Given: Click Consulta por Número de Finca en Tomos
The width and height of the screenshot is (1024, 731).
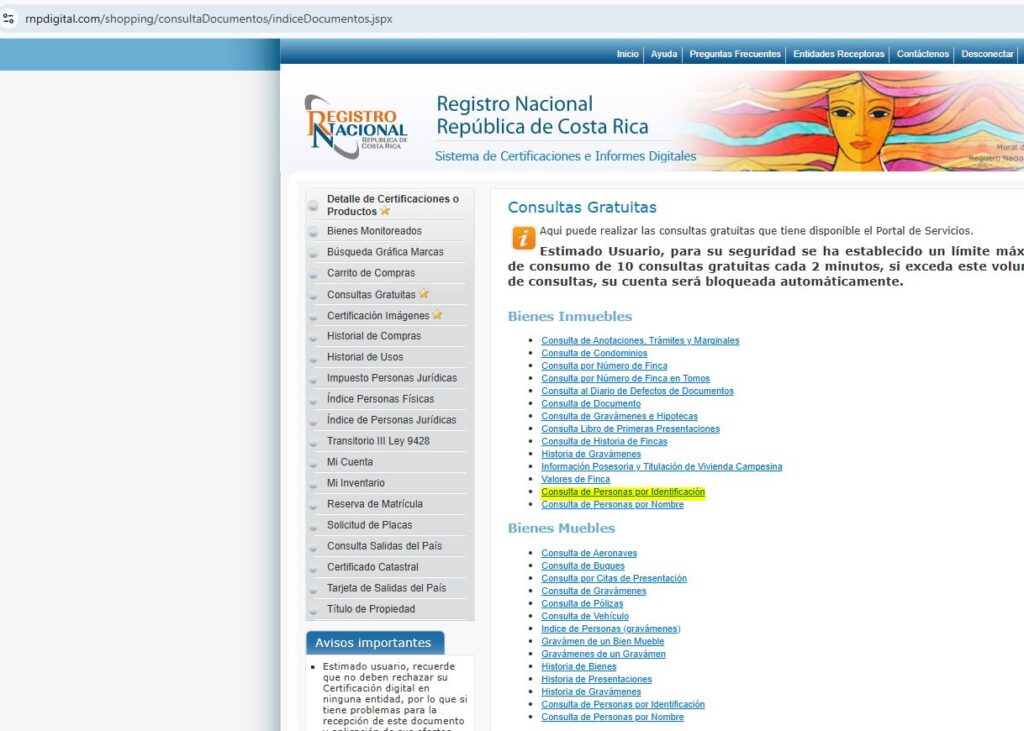Looking at the screenshot, I should pos(625,378).
